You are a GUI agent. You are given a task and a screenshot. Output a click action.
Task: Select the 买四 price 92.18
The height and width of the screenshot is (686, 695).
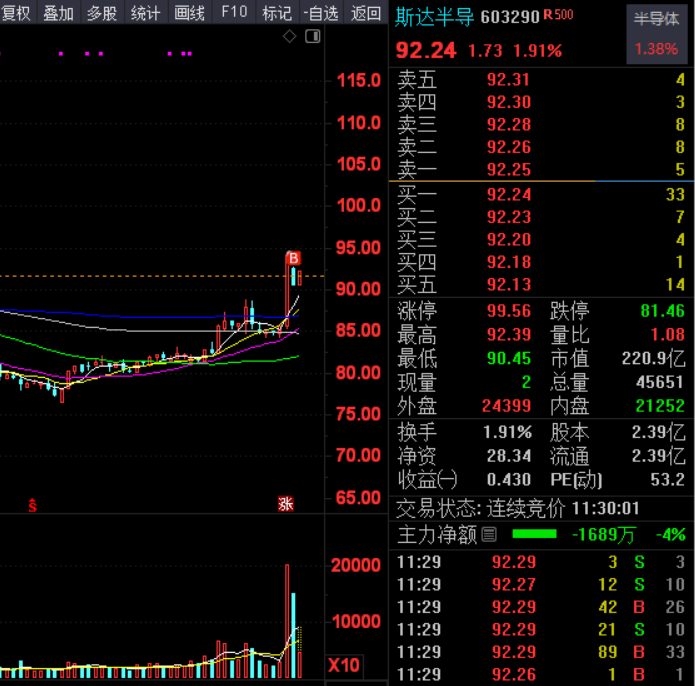508,262
